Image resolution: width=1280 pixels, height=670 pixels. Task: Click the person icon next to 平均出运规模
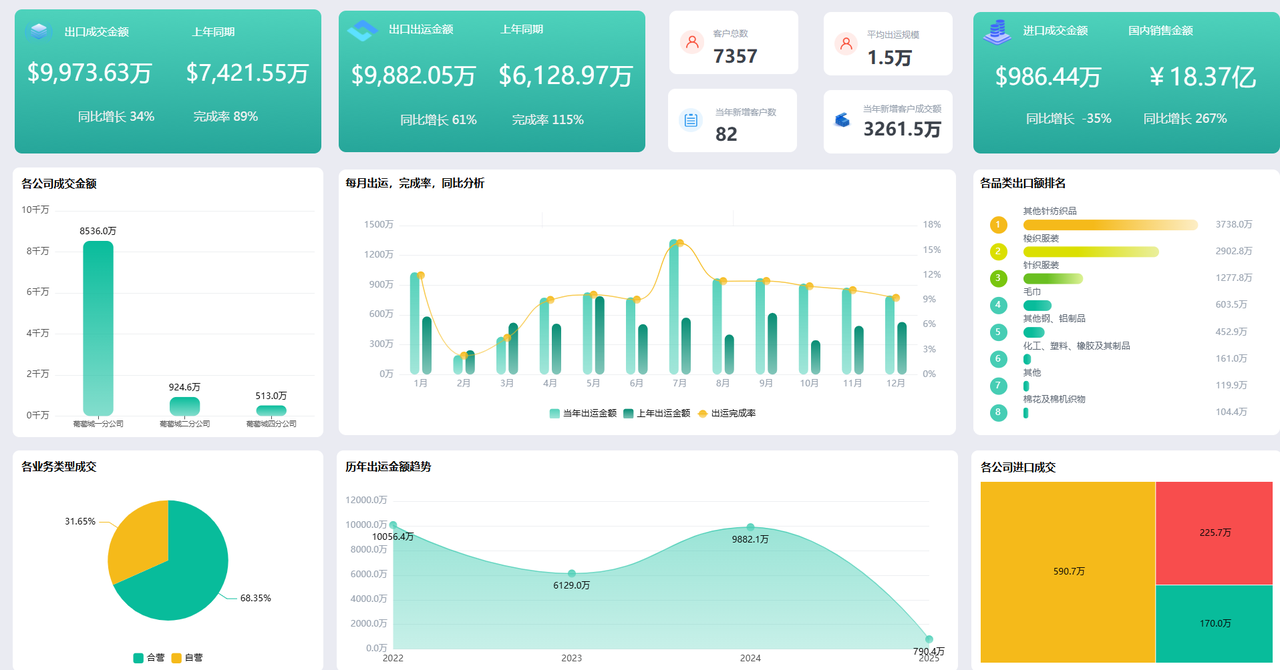pyautogui.click(x=846, y=43)
